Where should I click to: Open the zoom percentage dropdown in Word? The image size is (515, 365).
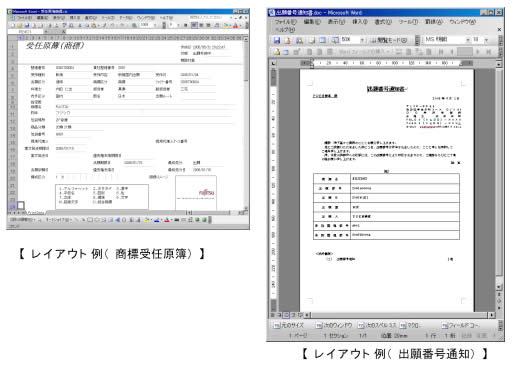pos(362,40)
